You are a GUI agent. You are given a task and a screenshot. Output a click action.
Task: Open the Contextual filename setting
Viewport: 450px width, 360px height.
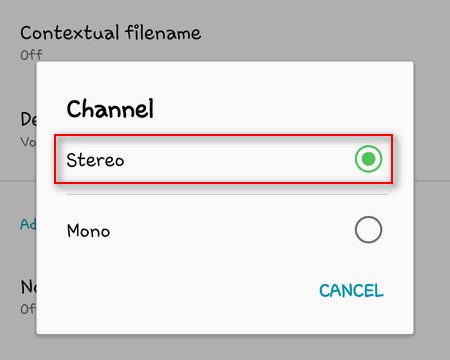point(111,33)
